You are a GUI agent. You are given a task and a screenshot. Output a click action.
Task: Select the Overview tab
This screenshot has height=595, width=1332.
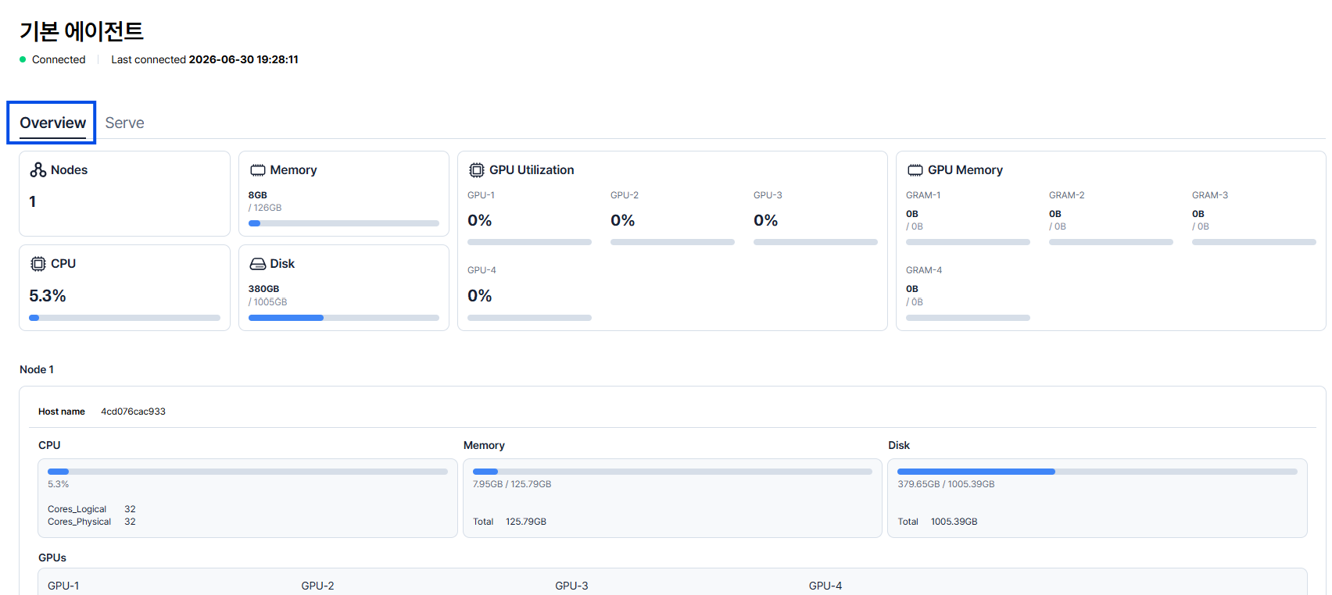pos(52,122)
